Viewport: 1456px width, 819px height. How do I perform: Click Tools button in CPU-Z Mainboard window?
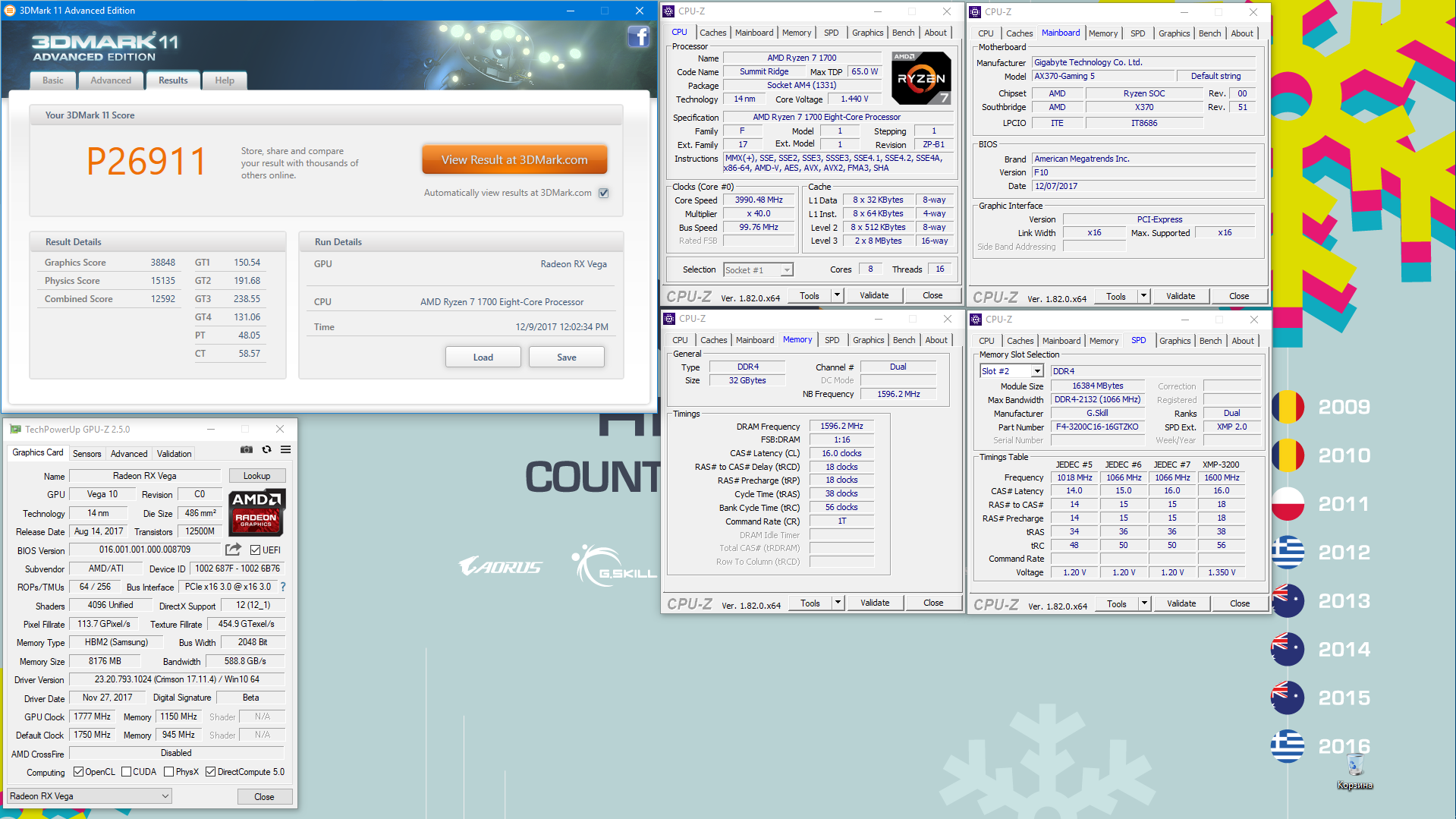point(1115,296)
